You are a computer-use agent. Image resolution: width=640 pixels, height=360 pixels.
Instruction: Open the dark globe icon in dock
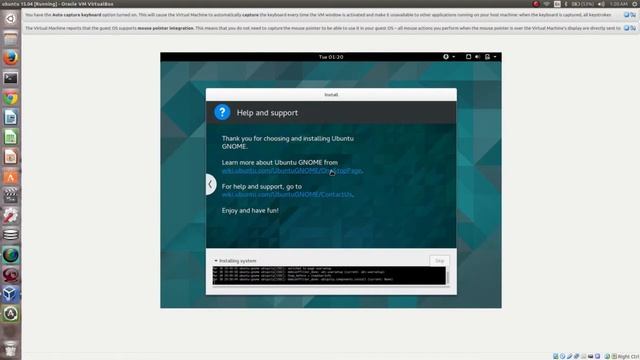point(11,256)
